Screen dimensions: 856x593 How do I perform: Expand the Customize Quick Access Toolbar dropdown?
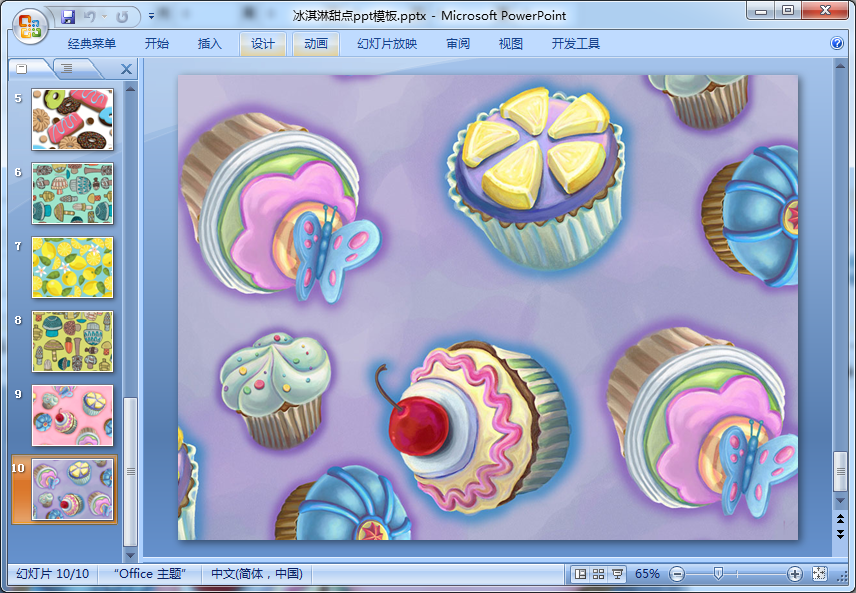coord(151,16)
